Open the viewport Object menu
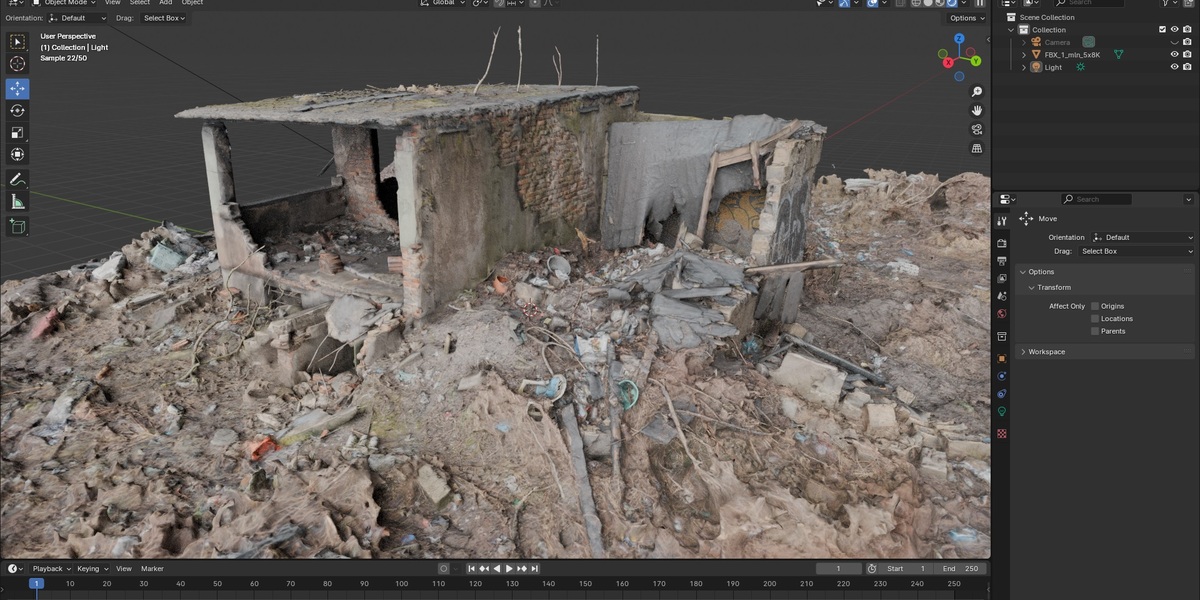This screenshot has width=1200, height=600. 192,3
